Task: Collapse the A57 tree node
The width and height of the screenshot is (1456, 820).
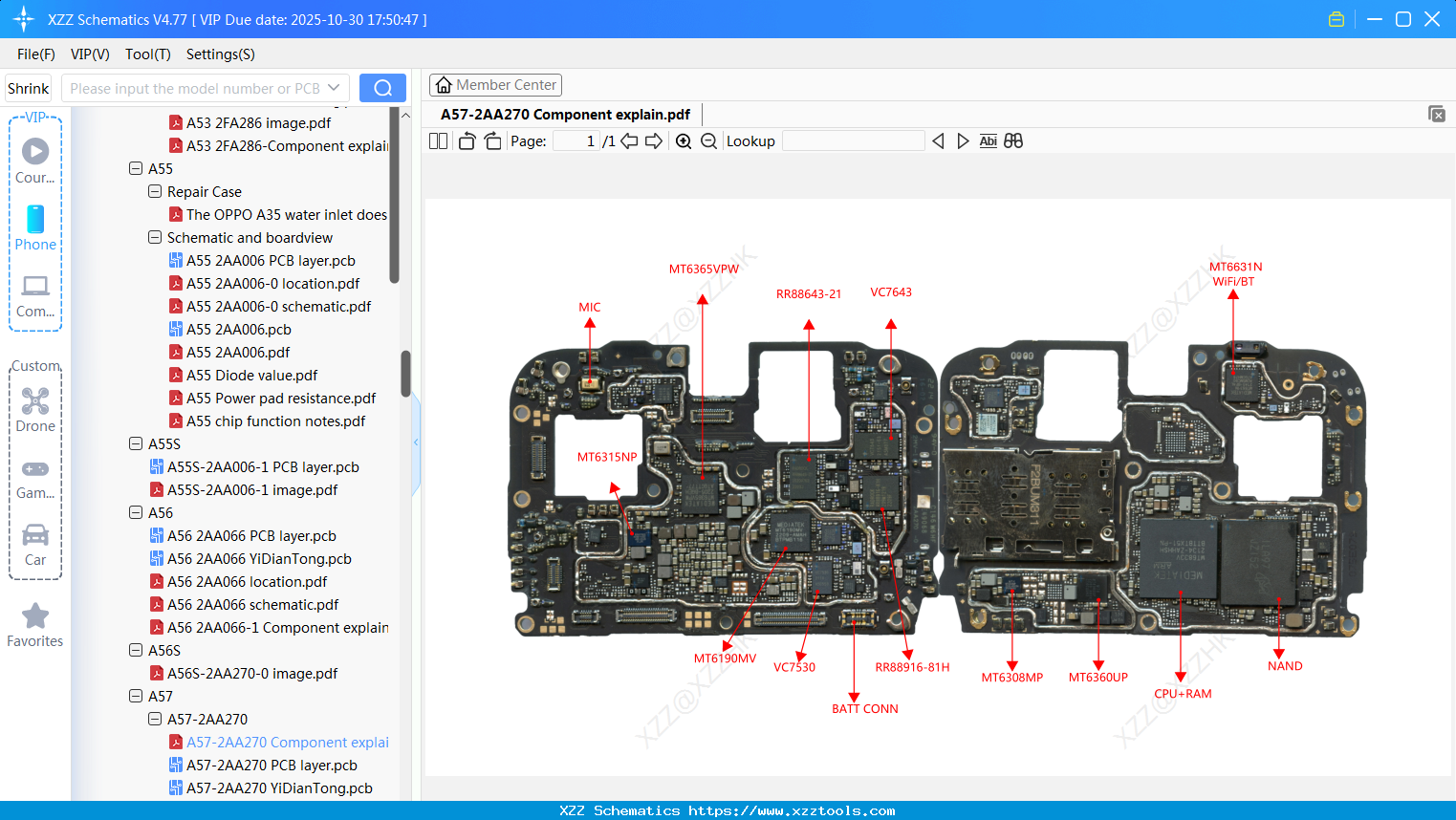Action: point(136,697)
